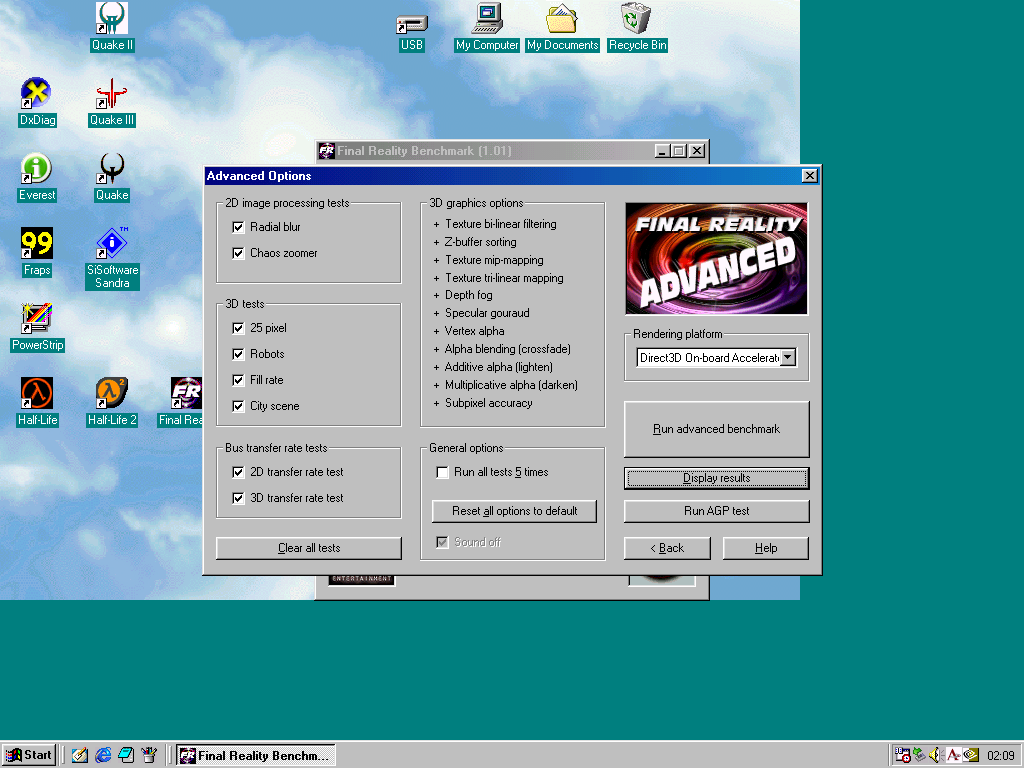
Task: Click Reset all options to default
Action: [x=514, y=511]
